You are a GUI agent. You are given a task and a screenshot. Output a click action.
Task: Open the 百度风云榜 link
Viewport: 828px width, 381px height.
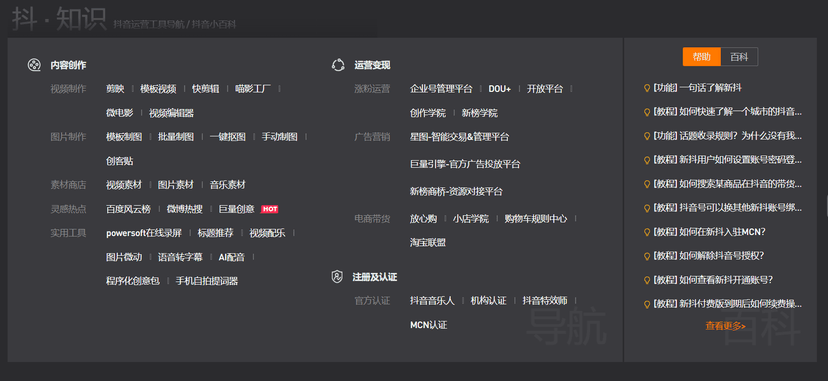[x=128, y=209]
